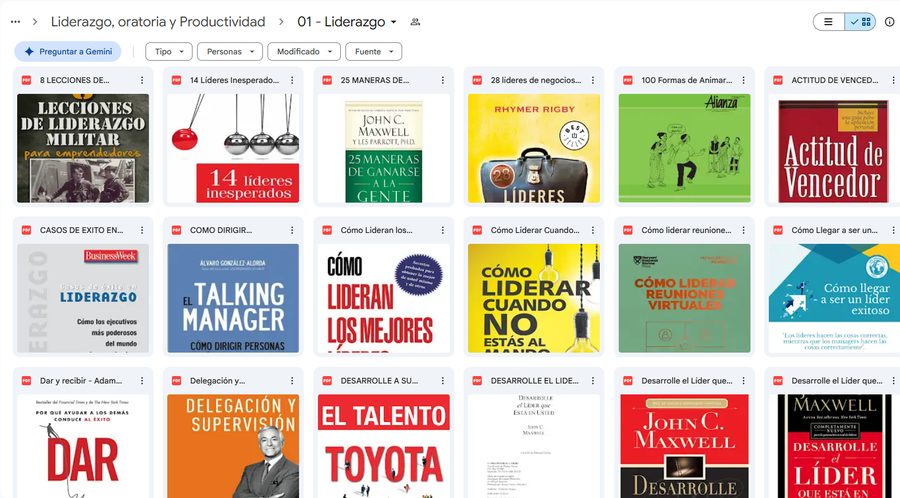Viewport: 900px width, 498px height.
Task: Select Delegación y Supervisión cover thumbnail
Action: [x=233, y=446]
